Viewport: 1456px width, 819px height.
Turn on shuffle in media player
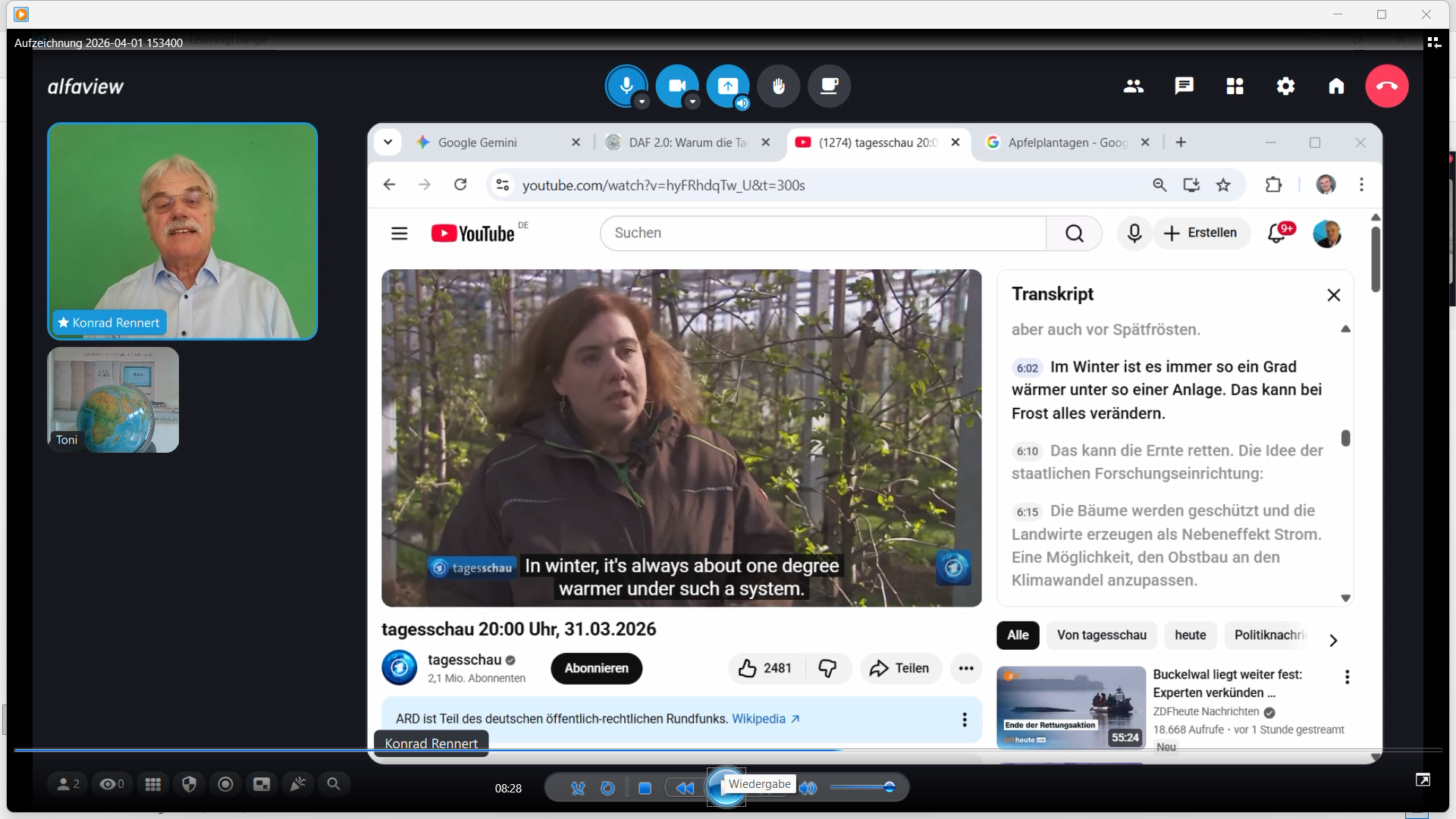tap(578, 788)
